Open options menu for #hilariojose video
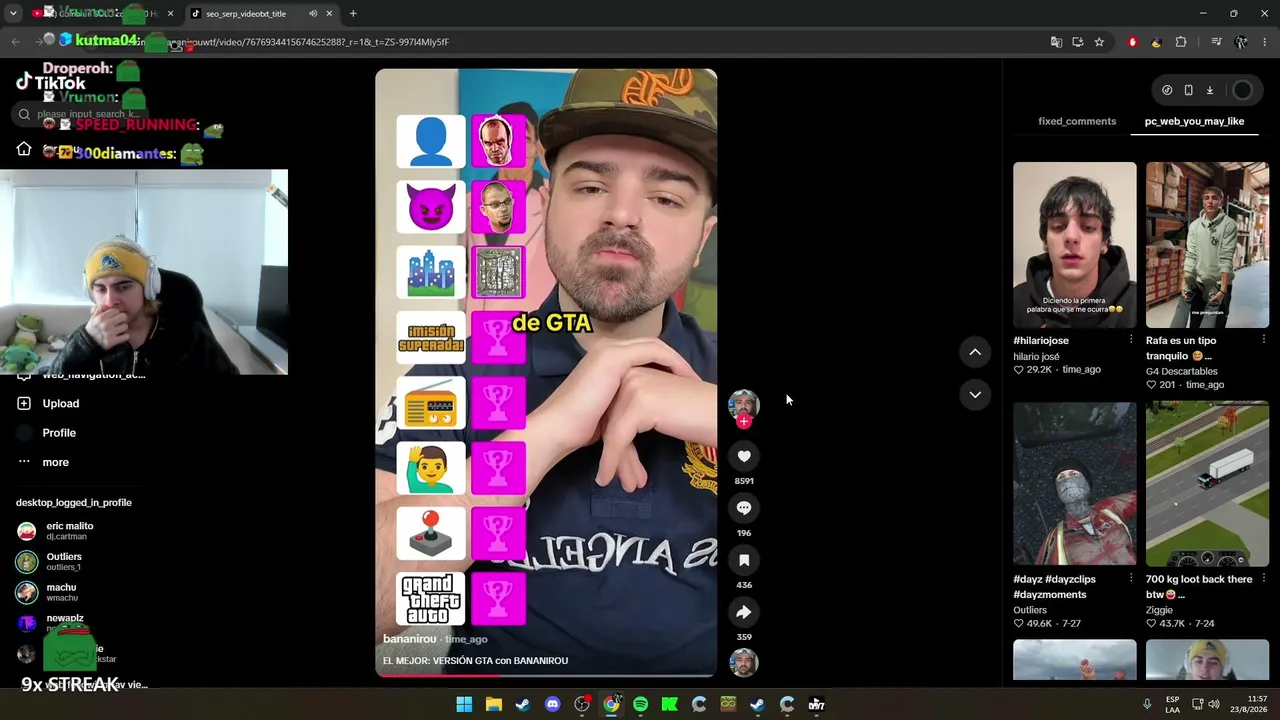The width and height of the screenshot is (1280, 720). 1131,340
